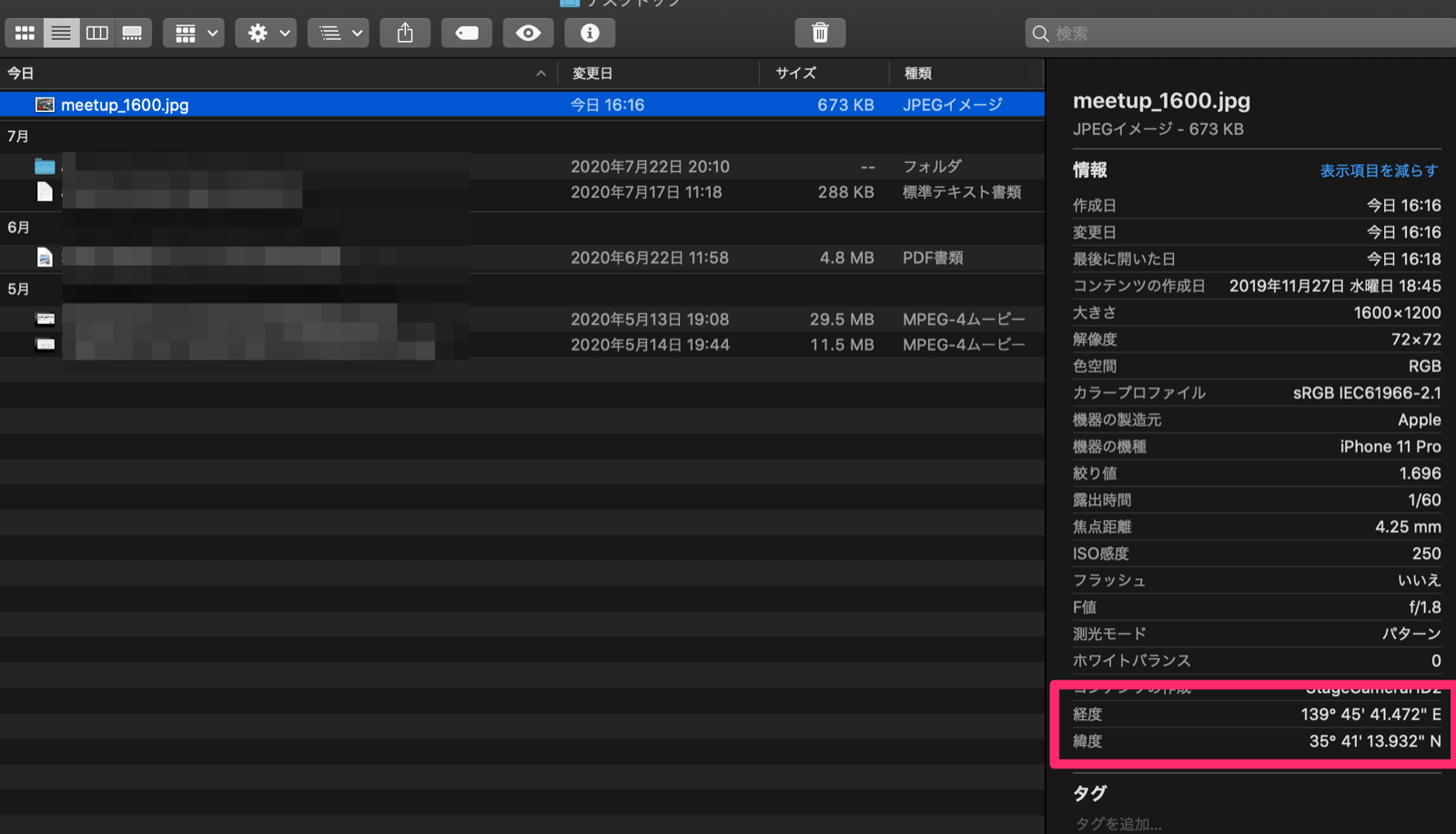1456x834 pixels.
Task: Select the meetup_1600.jpg file row
Action: coord(522,105)
